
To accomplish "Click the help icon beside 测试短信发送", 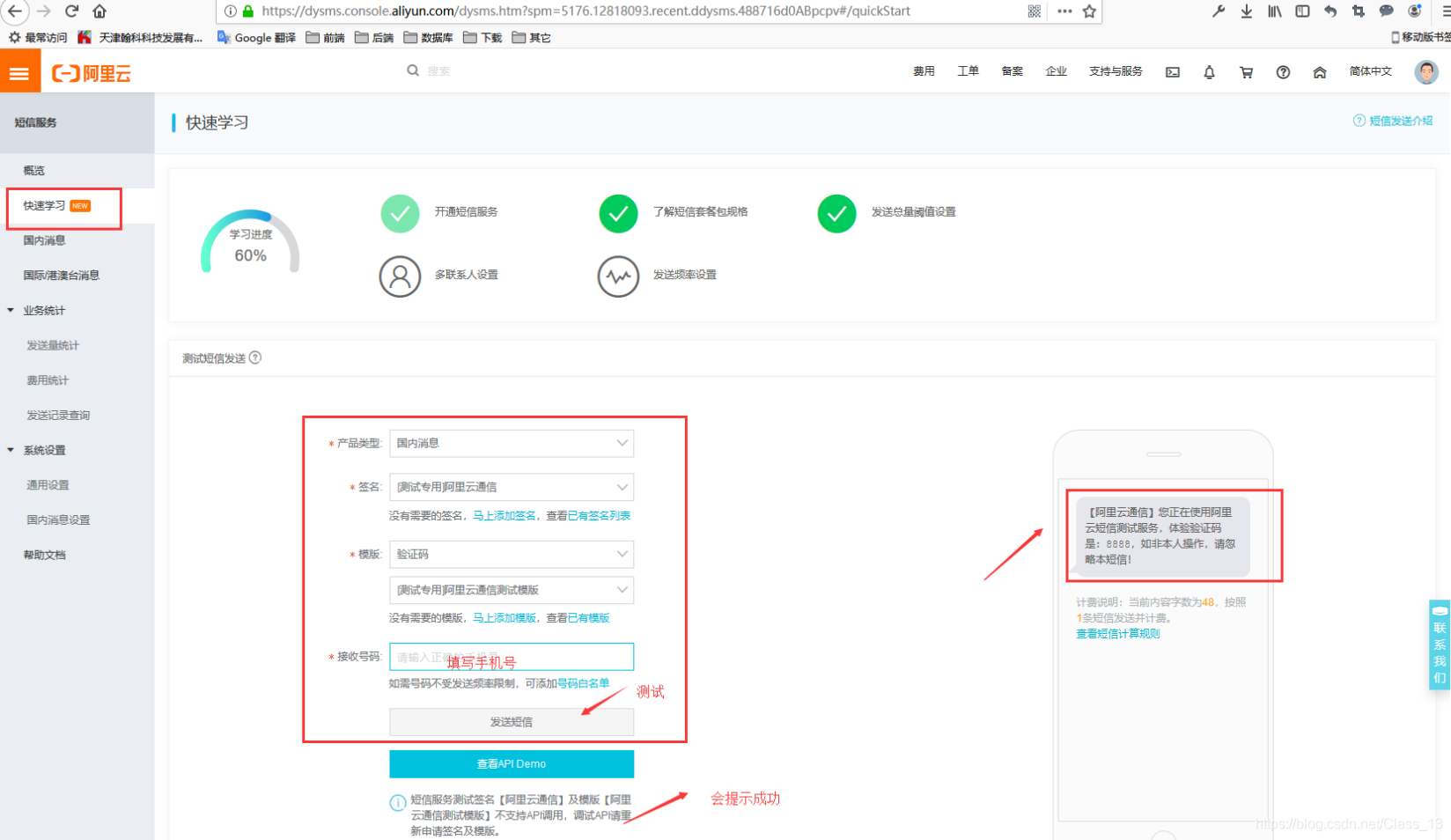I will pos(255,357).
